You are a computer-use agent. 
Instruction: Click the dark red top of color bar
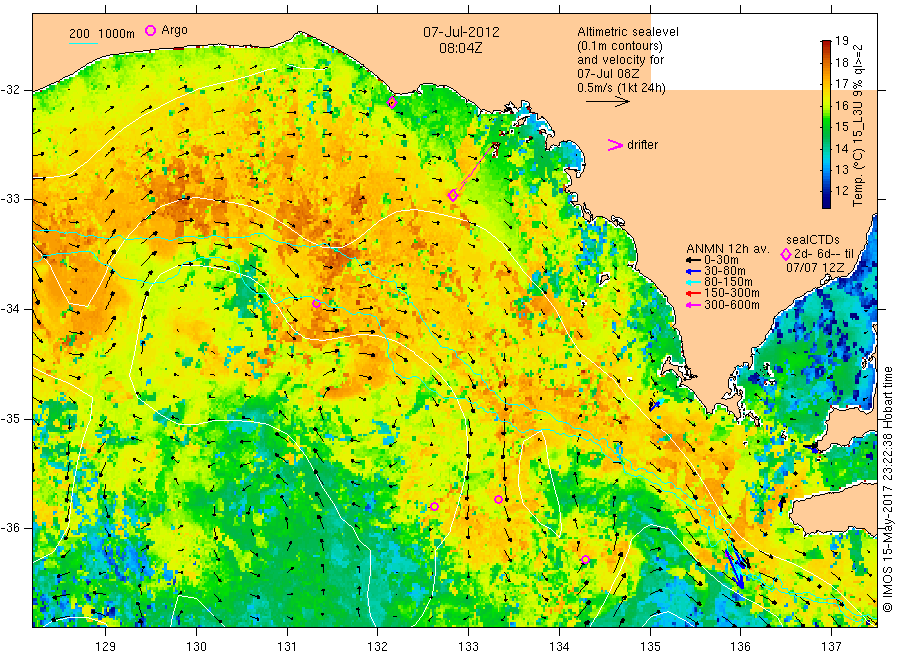[x=826, y=44]
